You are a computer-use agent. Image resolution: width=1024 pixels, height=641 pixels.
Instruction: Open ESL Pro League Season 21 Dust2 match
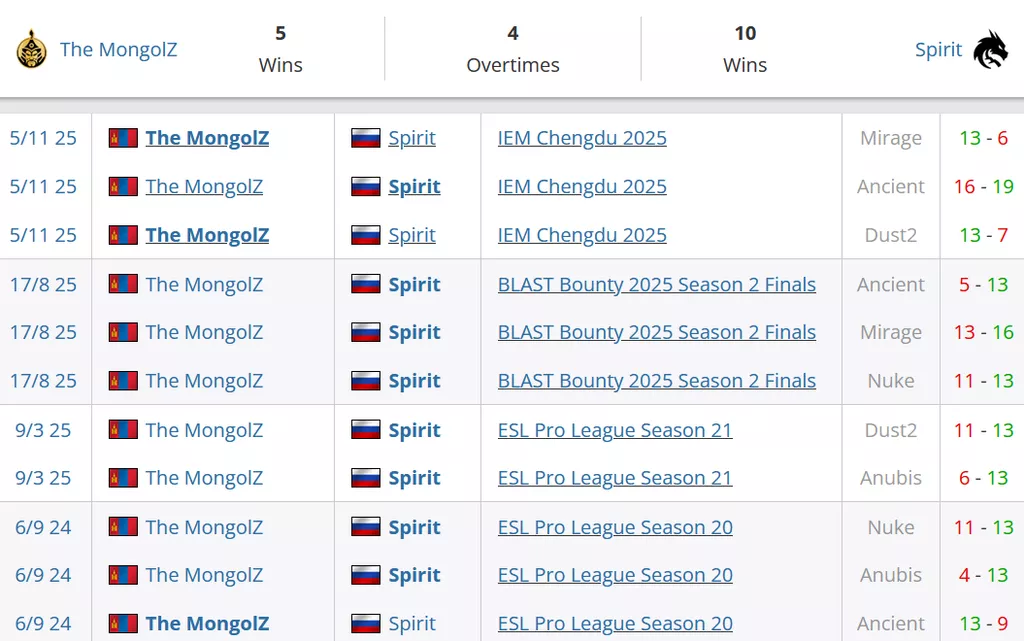tap(615, 430)
